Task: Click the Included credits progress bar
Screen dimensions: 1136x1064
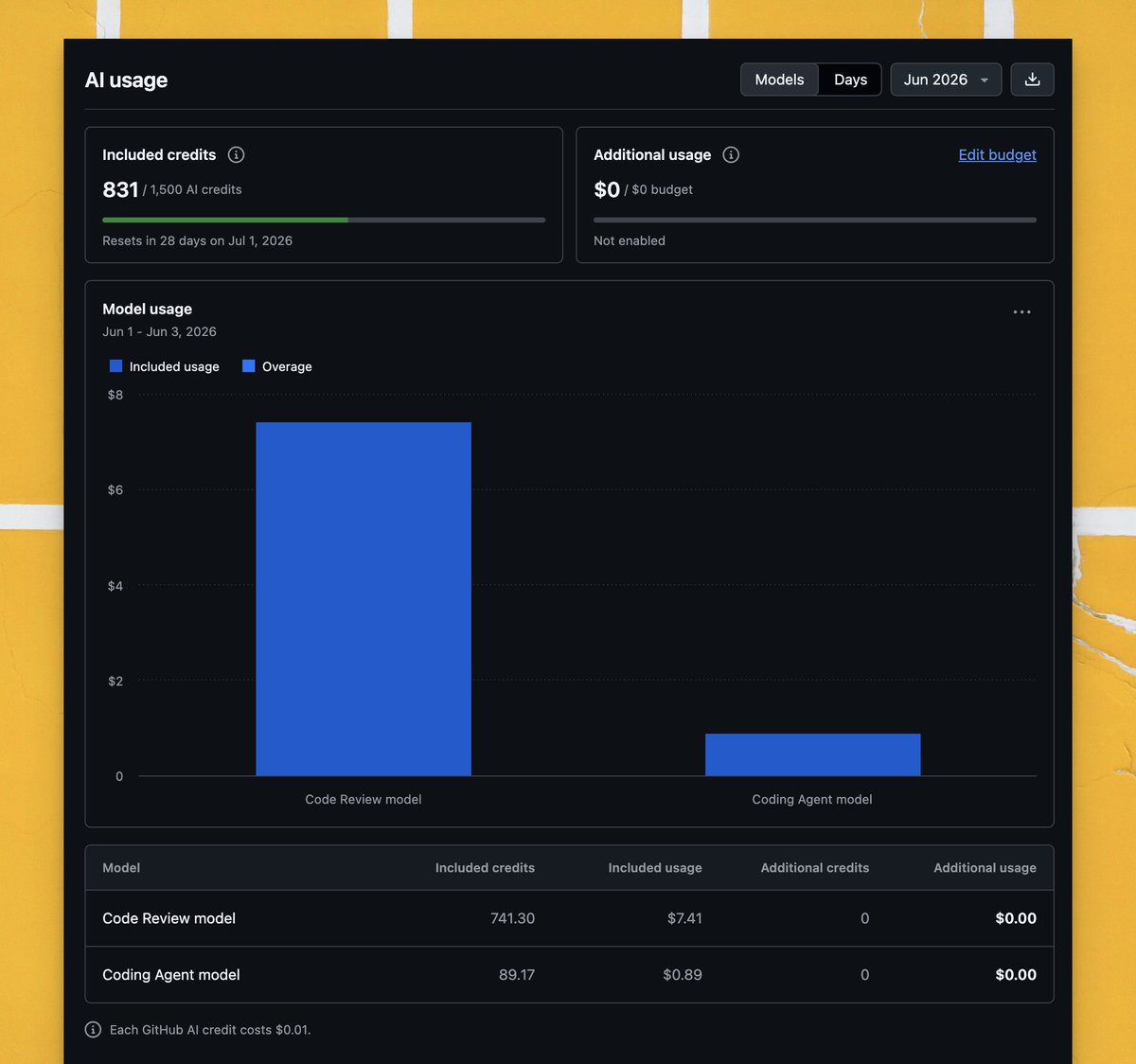Action: [x=324, y=220]
